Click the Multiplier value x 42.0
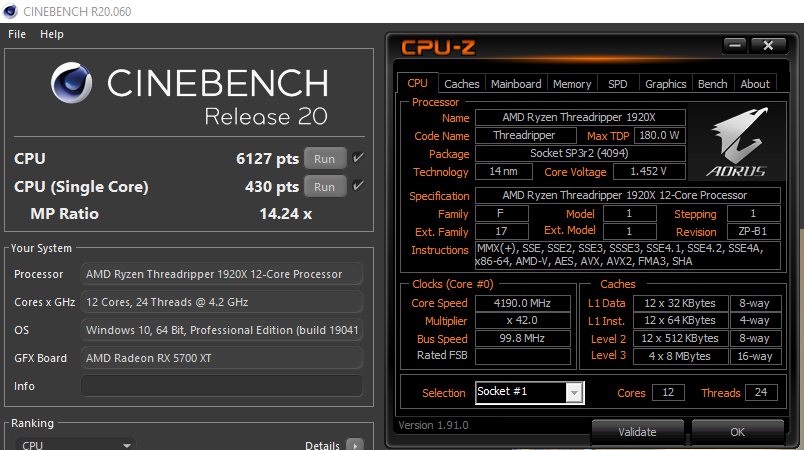 point(522,320)
